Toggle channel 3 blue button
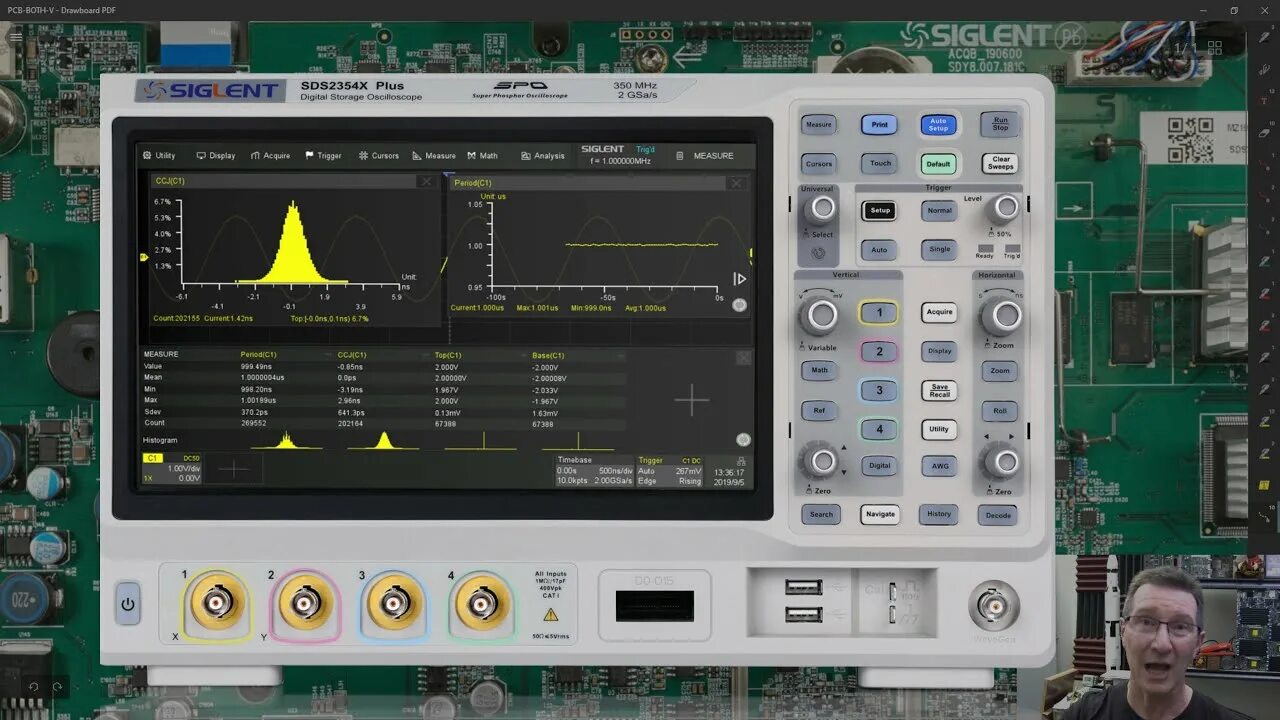The height and width of the screenshot is (720, 1280). [x=879, y=391]
